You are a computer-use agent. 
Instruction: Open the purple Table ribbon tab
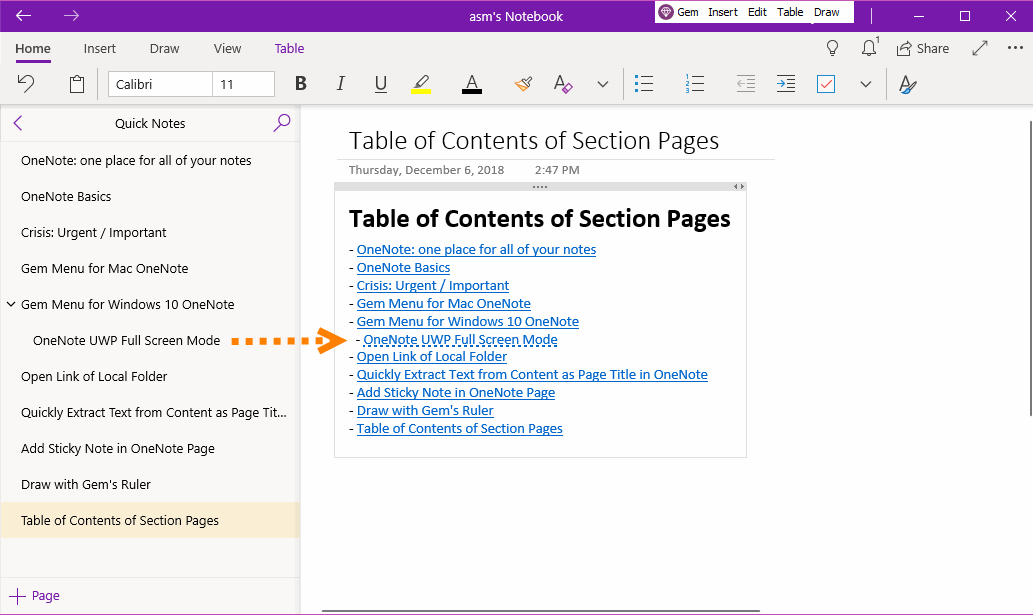click(x=289, y=49)
